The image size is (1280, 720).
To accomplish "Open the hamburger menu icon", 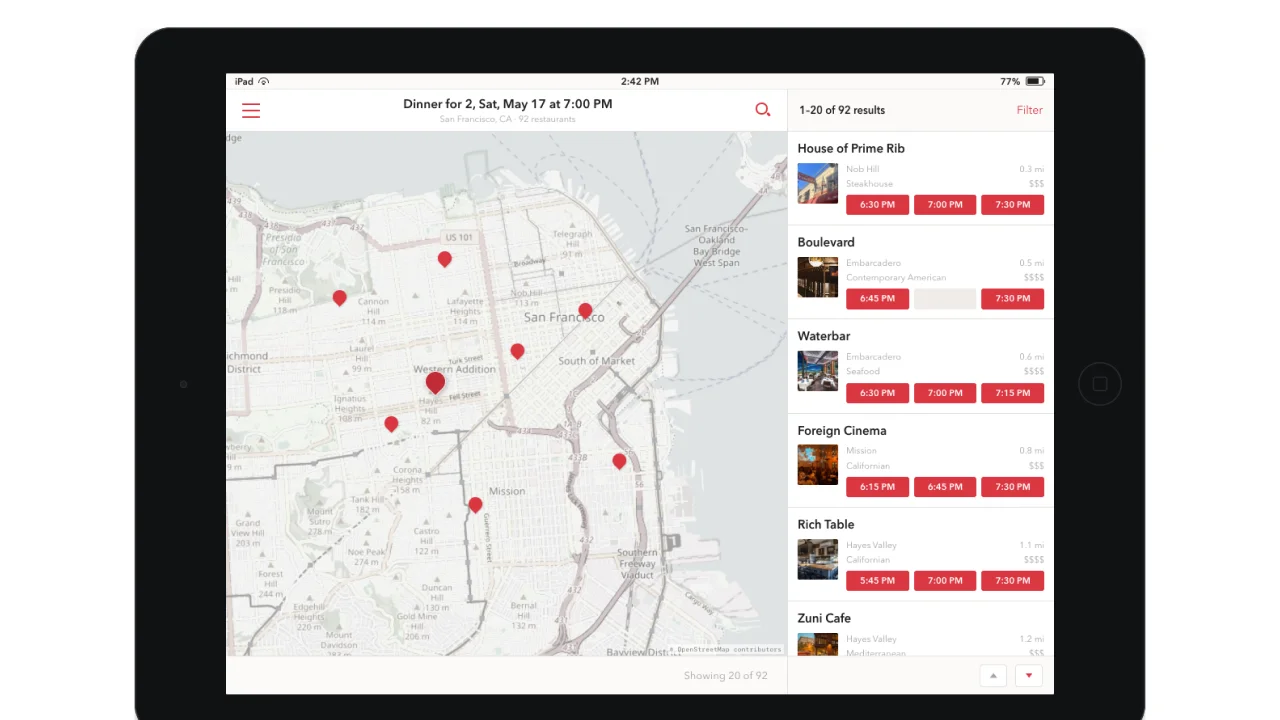I will tap(251, 111).
